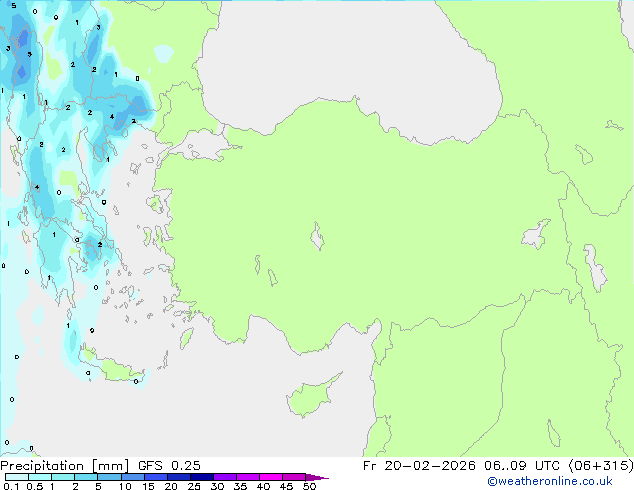Click the 35–40 mm legend swatch
The width and height of the screenshot is (634, 490).
pyautogui.click(x=248, y=477)
